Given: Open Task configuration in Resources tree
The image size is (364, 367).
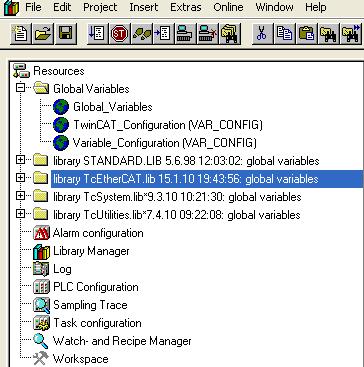Looking at the screenshot, I should coord(97,323).
